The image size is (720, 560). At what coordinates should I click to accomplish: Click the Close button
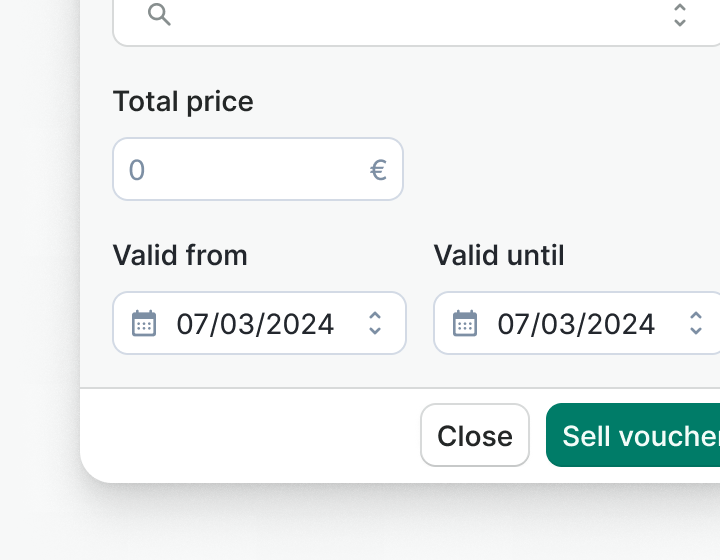pyautogui.click(x=475, y=435)
